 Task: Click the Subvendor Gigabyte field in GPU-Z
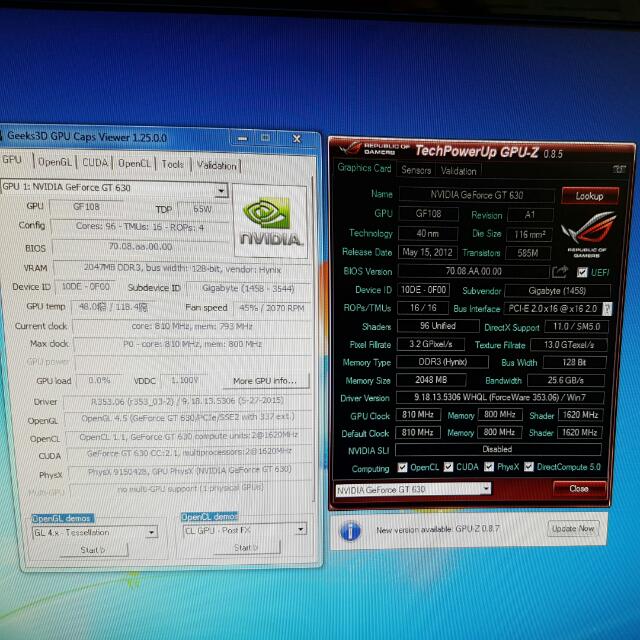click(x=557, y=291)
